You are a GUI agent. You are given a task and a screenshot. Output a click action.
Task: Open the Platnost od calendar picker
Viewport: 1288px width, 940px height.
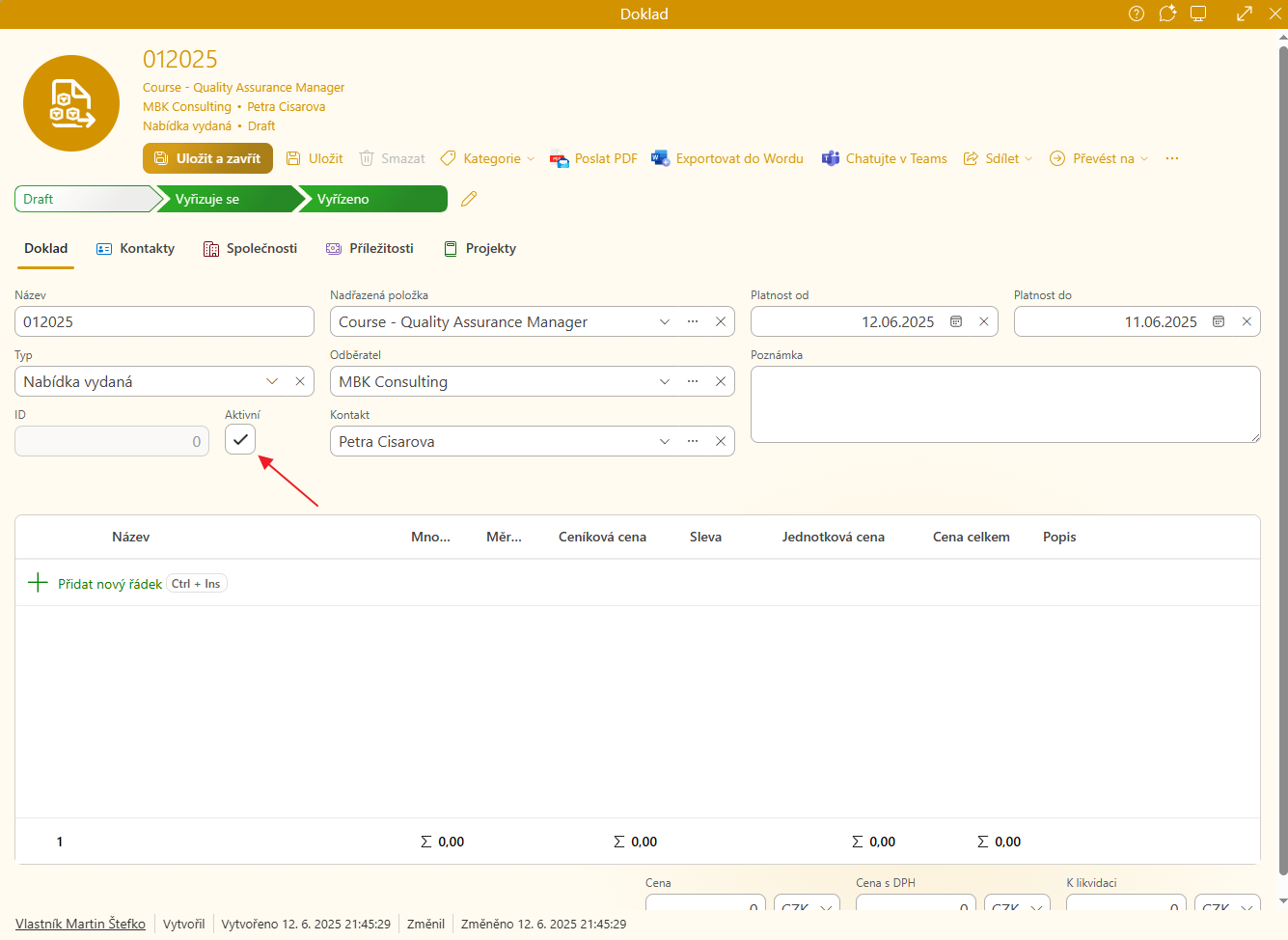[956, 321]
